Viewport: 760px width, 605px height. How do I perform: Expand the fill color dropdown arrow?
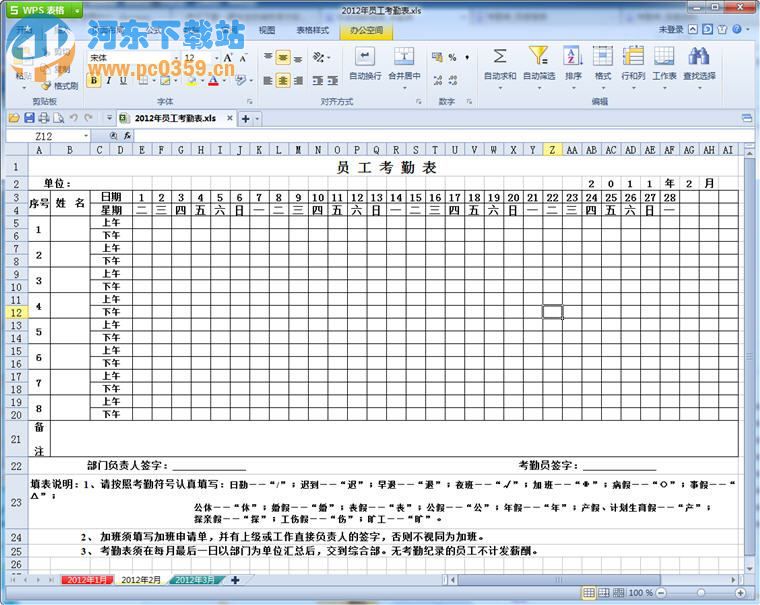click(x=202, y=80)
